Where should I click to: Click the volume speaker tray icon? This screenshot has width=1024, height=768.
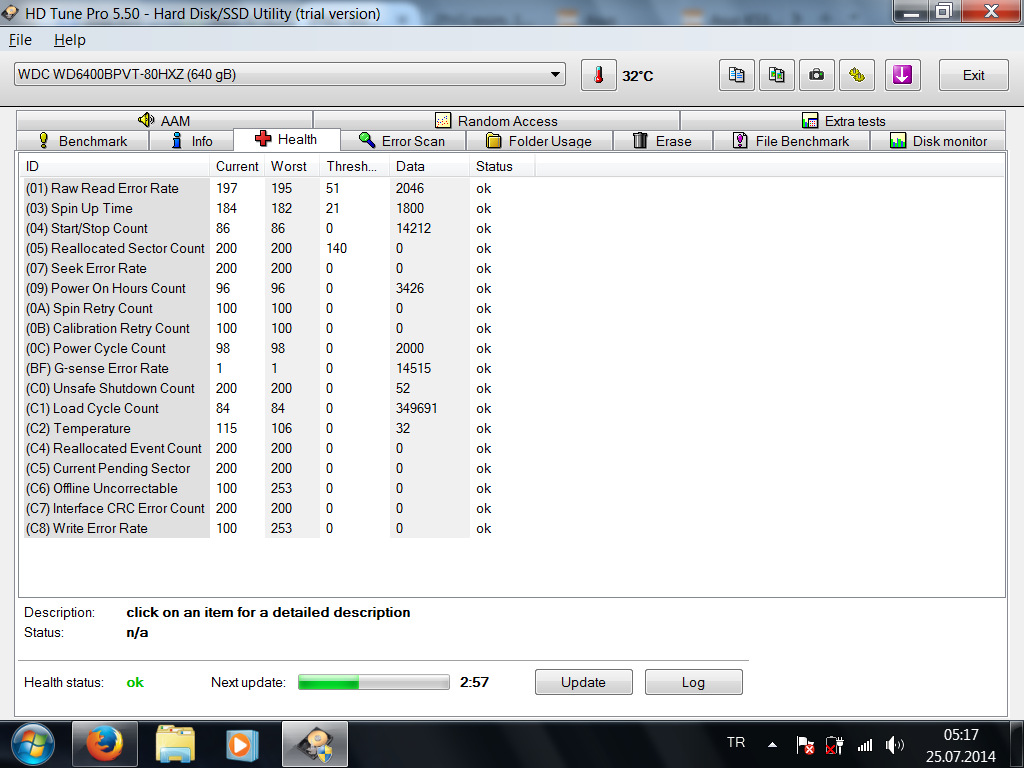click(x=895, y=744)
